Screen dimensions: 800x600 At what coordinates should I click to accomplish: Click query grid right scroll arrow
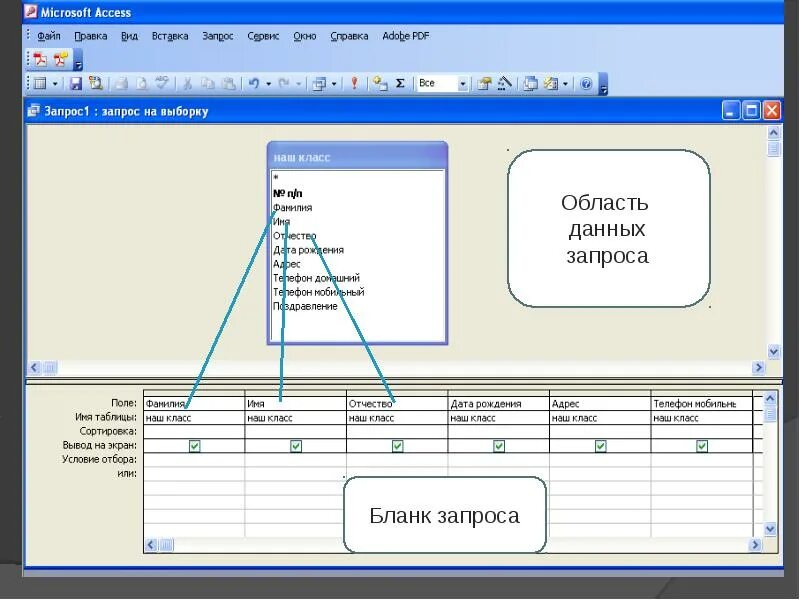[755, 545]
